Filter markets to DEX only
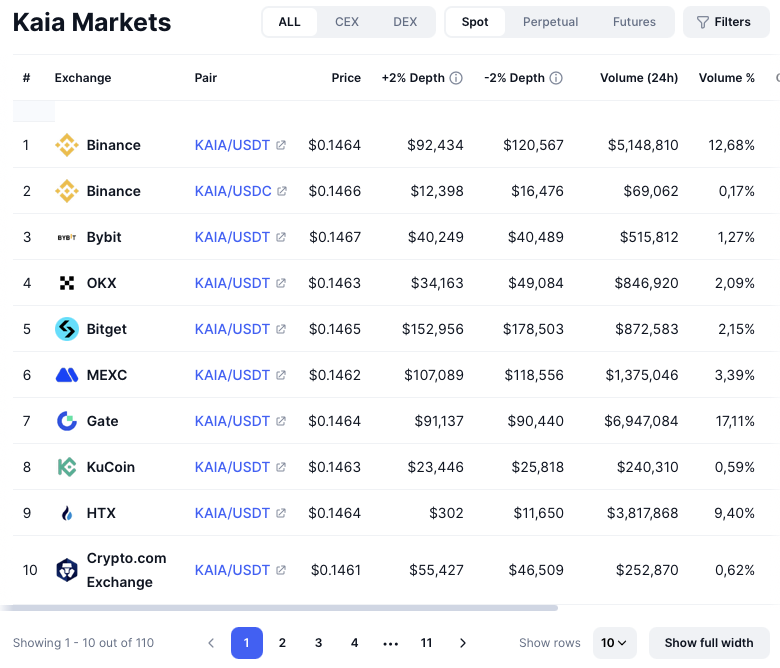This screenshot has height=668, width=780. point(405,22)
